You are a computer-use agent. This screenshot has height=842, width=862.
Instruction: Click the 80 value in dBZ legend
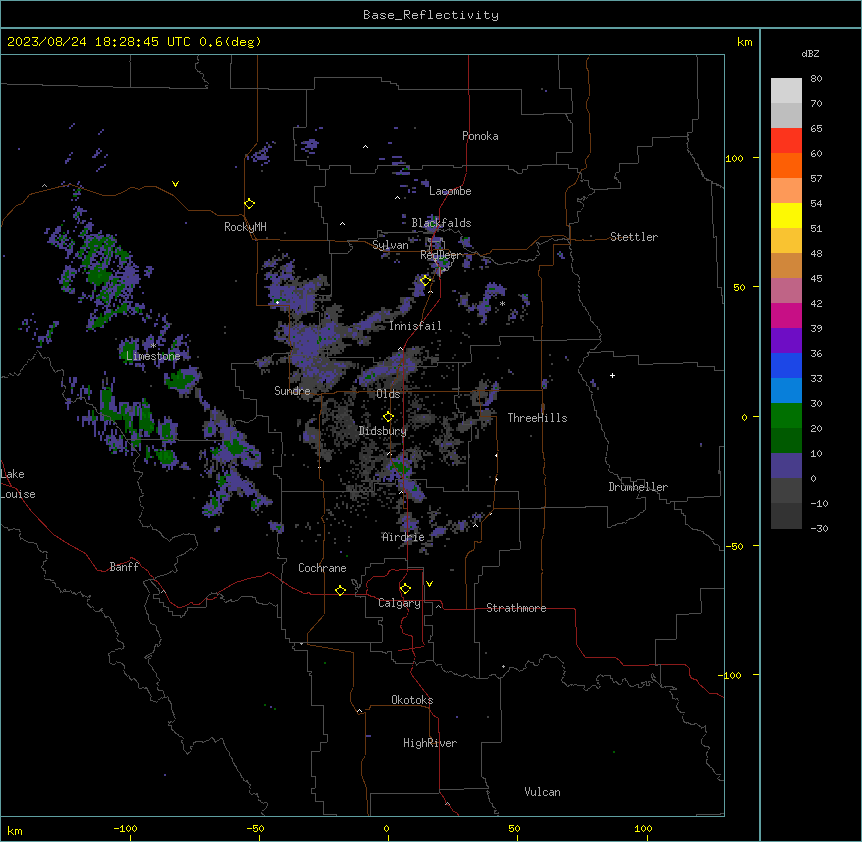tap(816, 79)
